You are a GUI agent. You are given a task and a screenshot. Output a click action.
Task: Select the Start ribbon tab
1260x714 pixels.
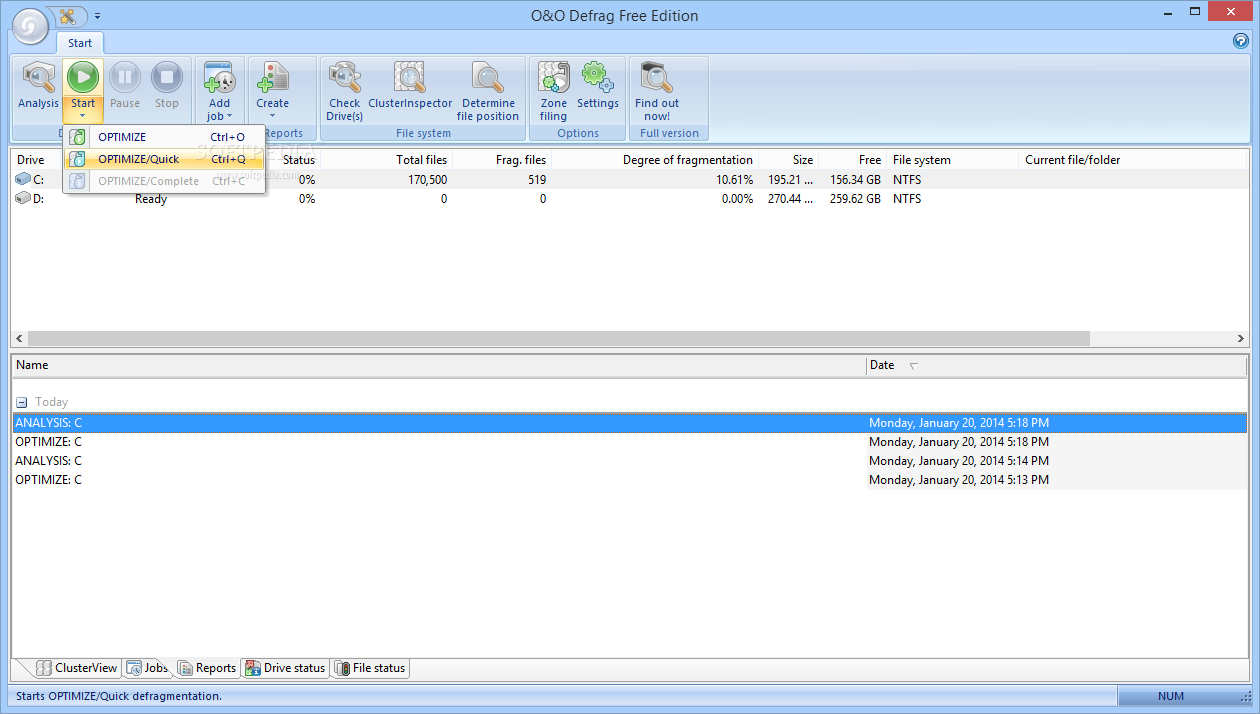click(80, 43)
